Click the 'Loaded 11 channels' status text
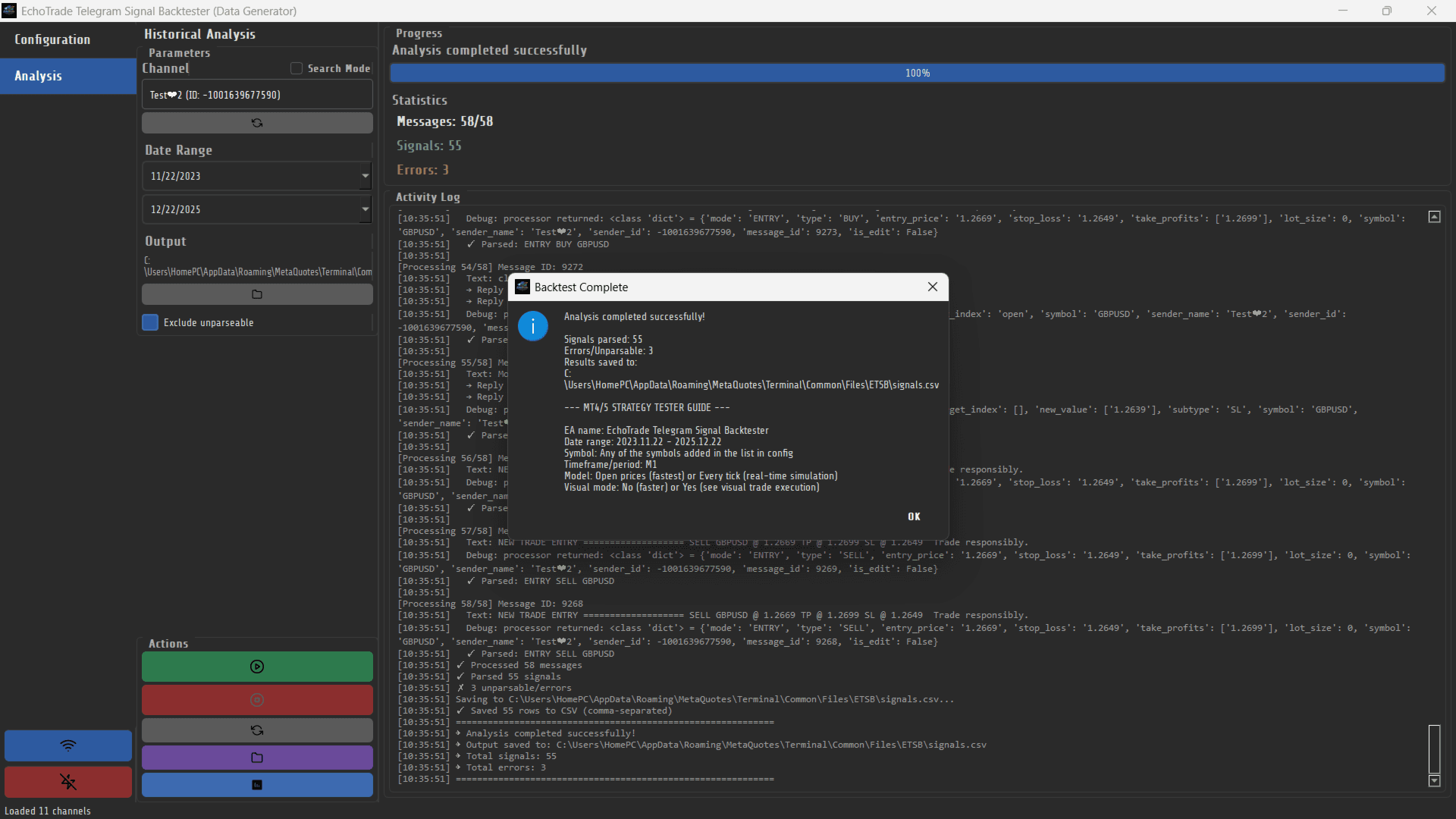Image resolution: width=1456 pixels, height=819 pixels. (x=48, y=811)
